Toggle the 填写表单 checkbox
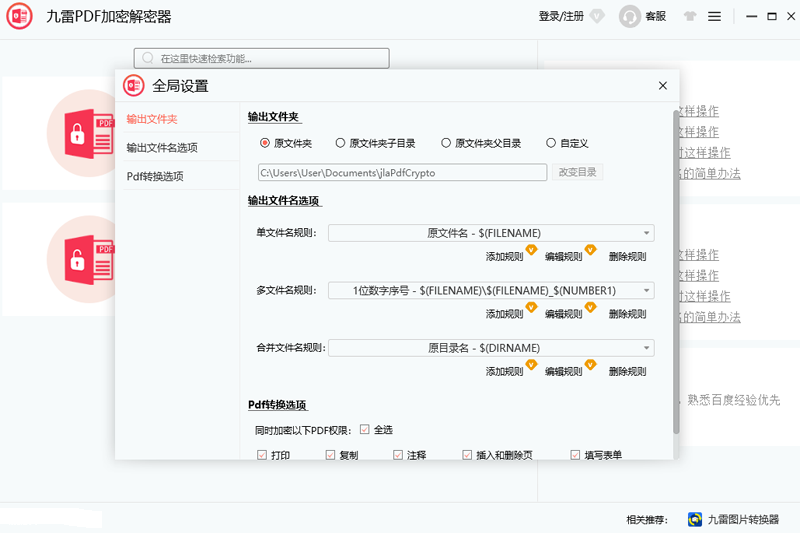This screenshot has width=800, height=533. (575, 454)
